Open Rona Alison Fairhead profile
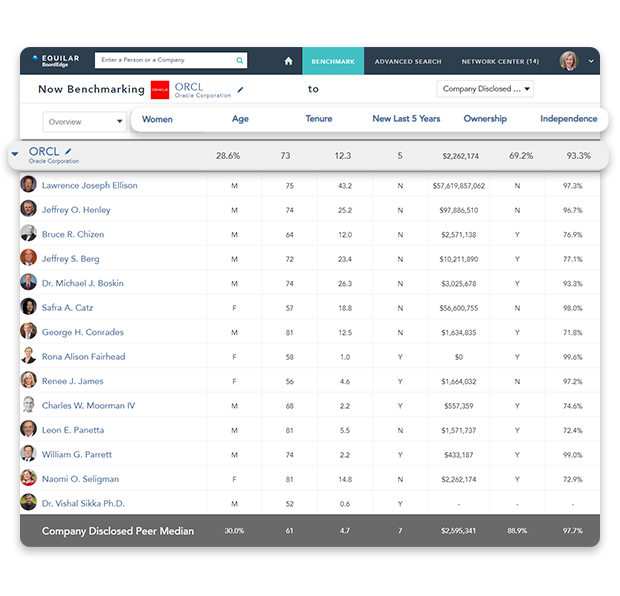 click(83, 357)
